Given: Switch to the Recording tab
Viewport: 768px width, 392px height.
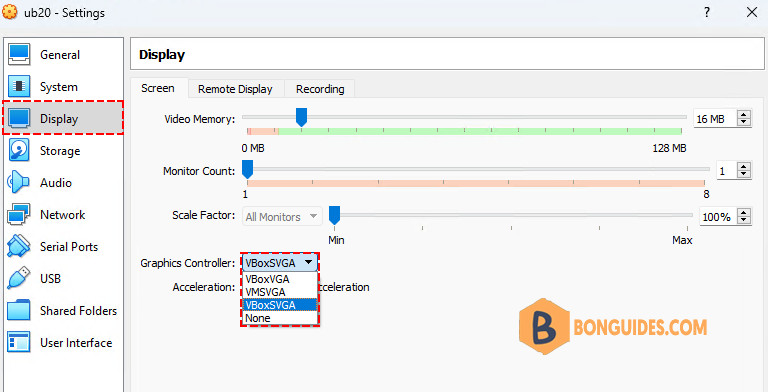Looking at the screenshot, I should click(x=320, y=89).
